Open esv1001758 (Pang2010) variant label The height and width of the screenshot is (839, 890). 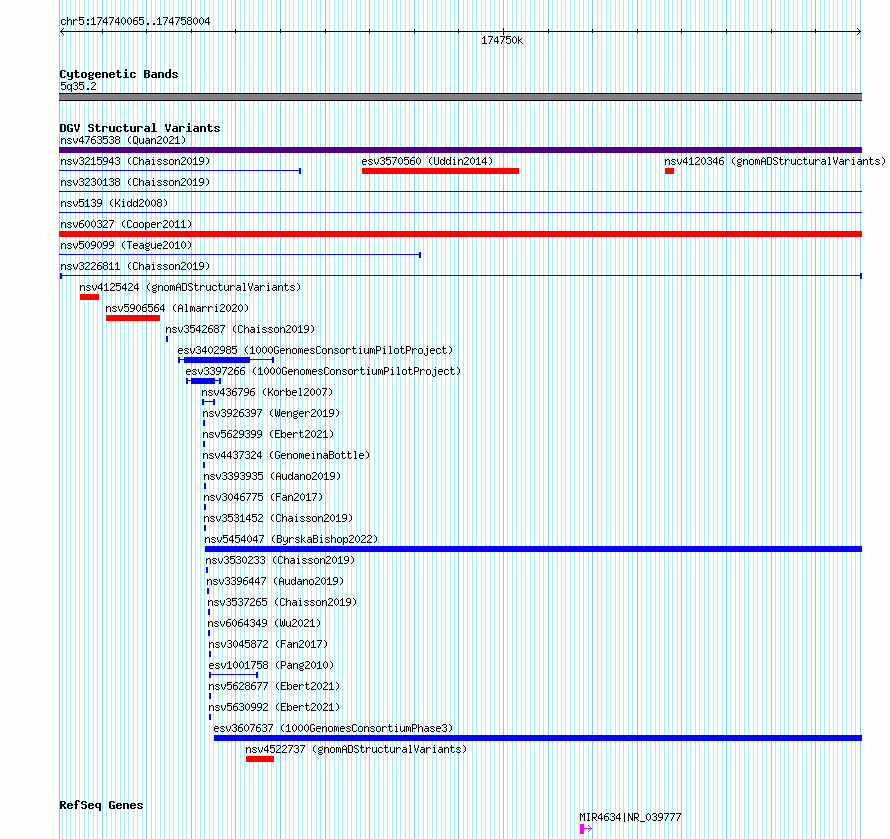pos(271,665)
